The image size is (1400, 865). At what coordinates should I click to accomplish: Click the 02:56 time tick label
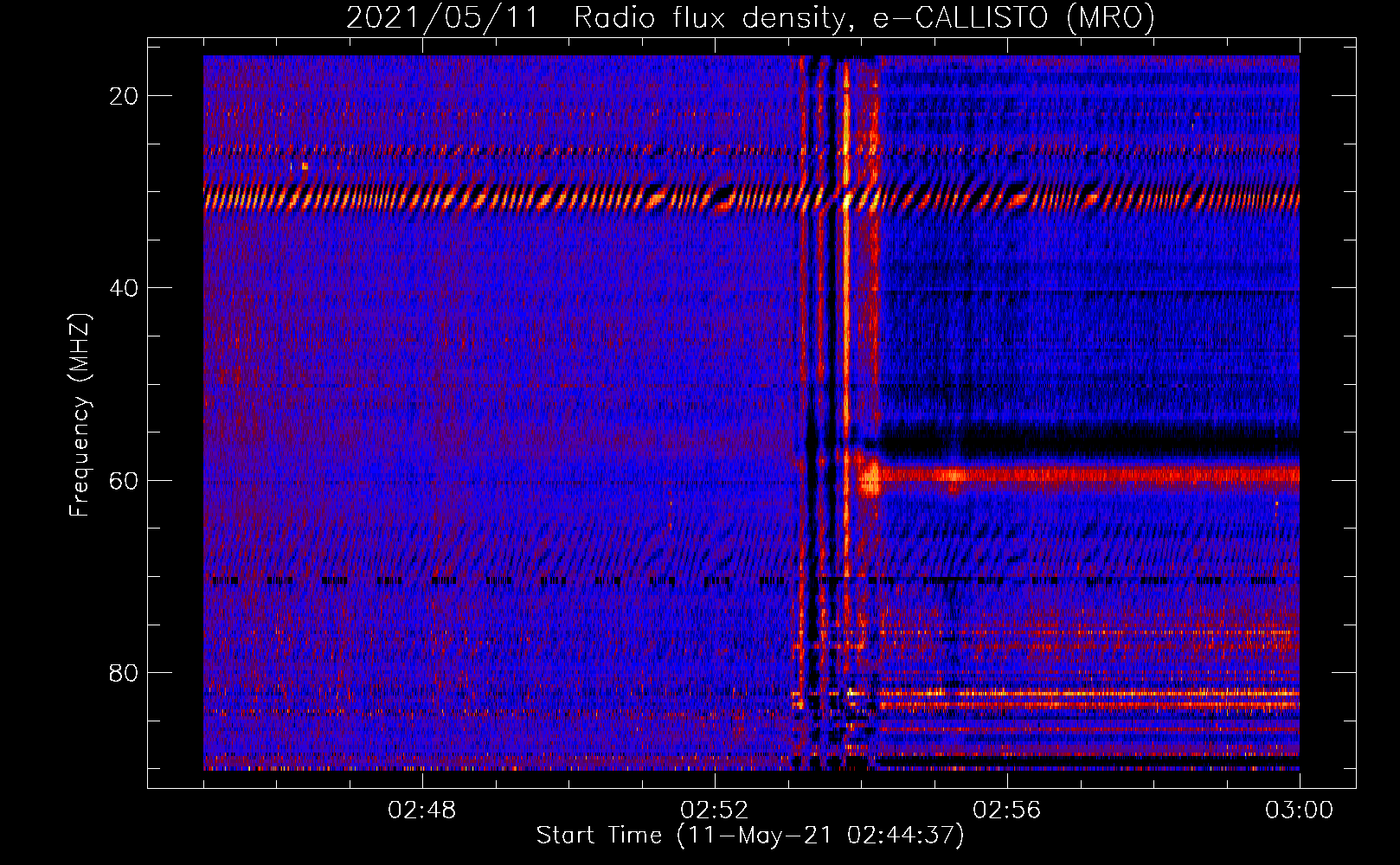1007,811
